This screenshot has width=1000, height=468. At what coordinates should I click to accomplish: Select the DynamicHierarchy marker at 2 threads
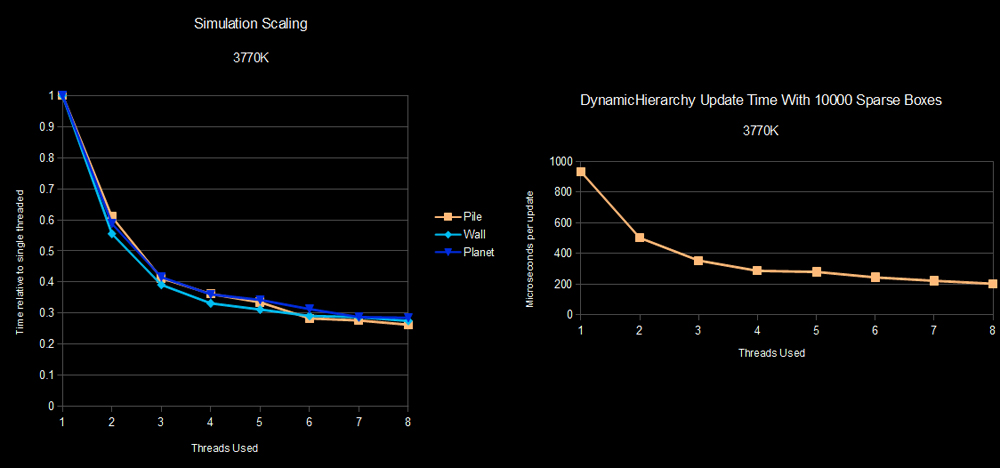tap(640, 238)
